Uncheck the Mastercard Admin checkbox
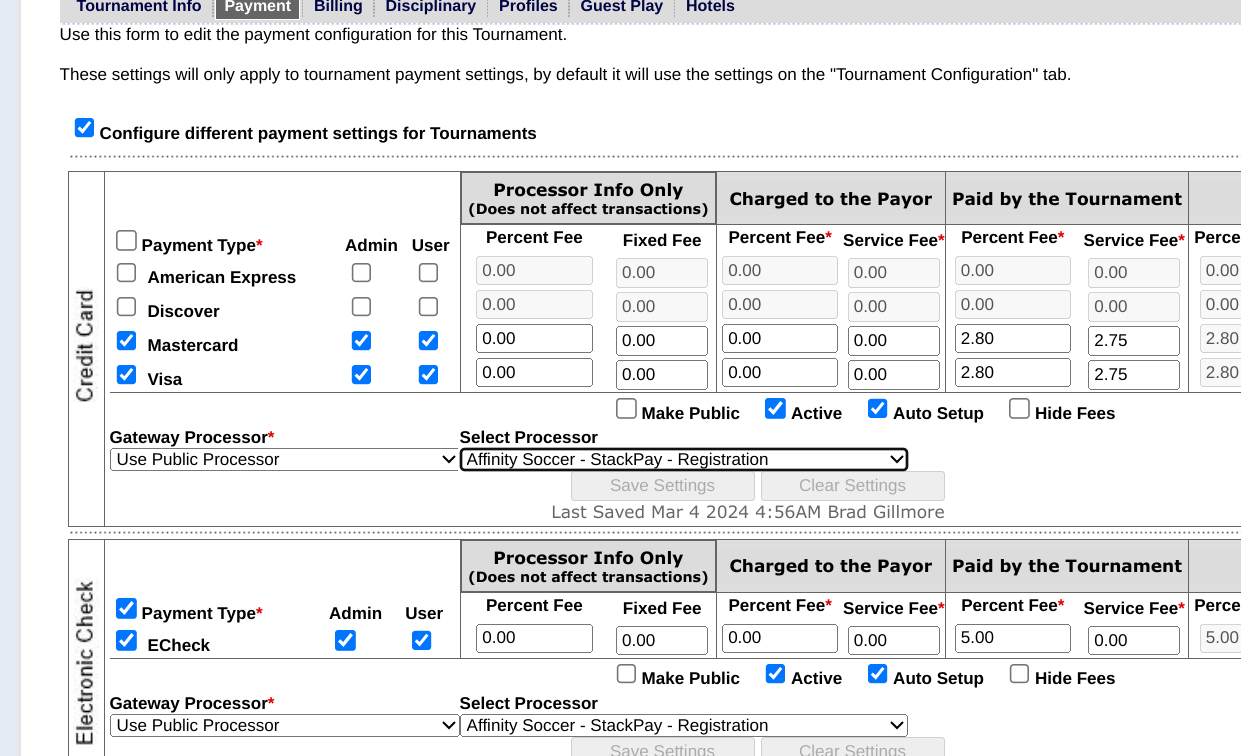The height and width of the screenshot is (756, 1241). [361, 341]
